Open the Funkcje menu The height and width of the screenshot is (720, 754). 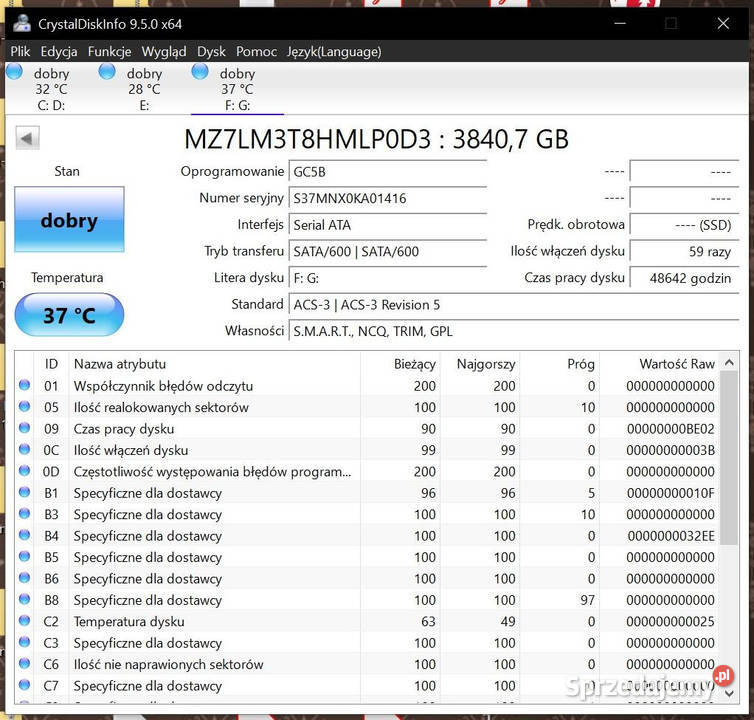click(x=109, y=51)
